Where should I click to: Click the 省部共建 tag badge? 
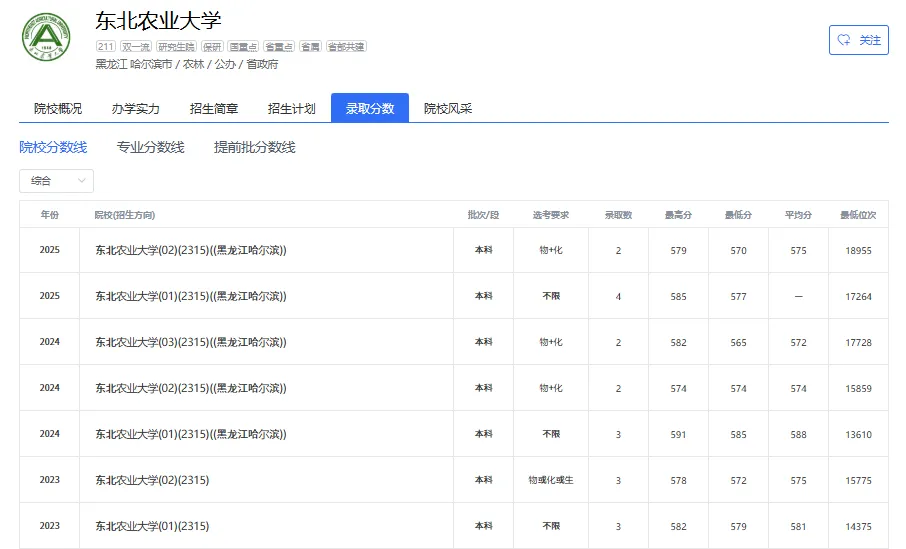pyautogui.click(x=346, y=47)
